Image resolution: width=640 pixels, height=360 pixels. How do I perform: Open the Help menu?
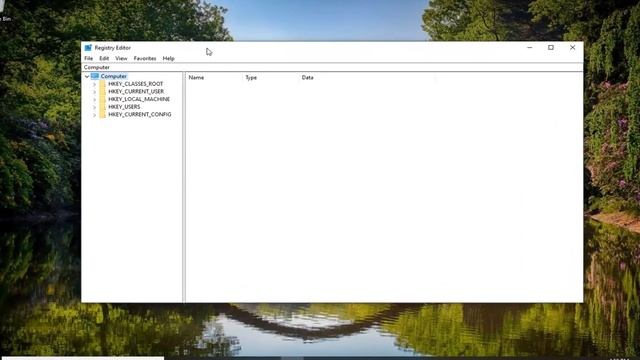click(169, 58)
